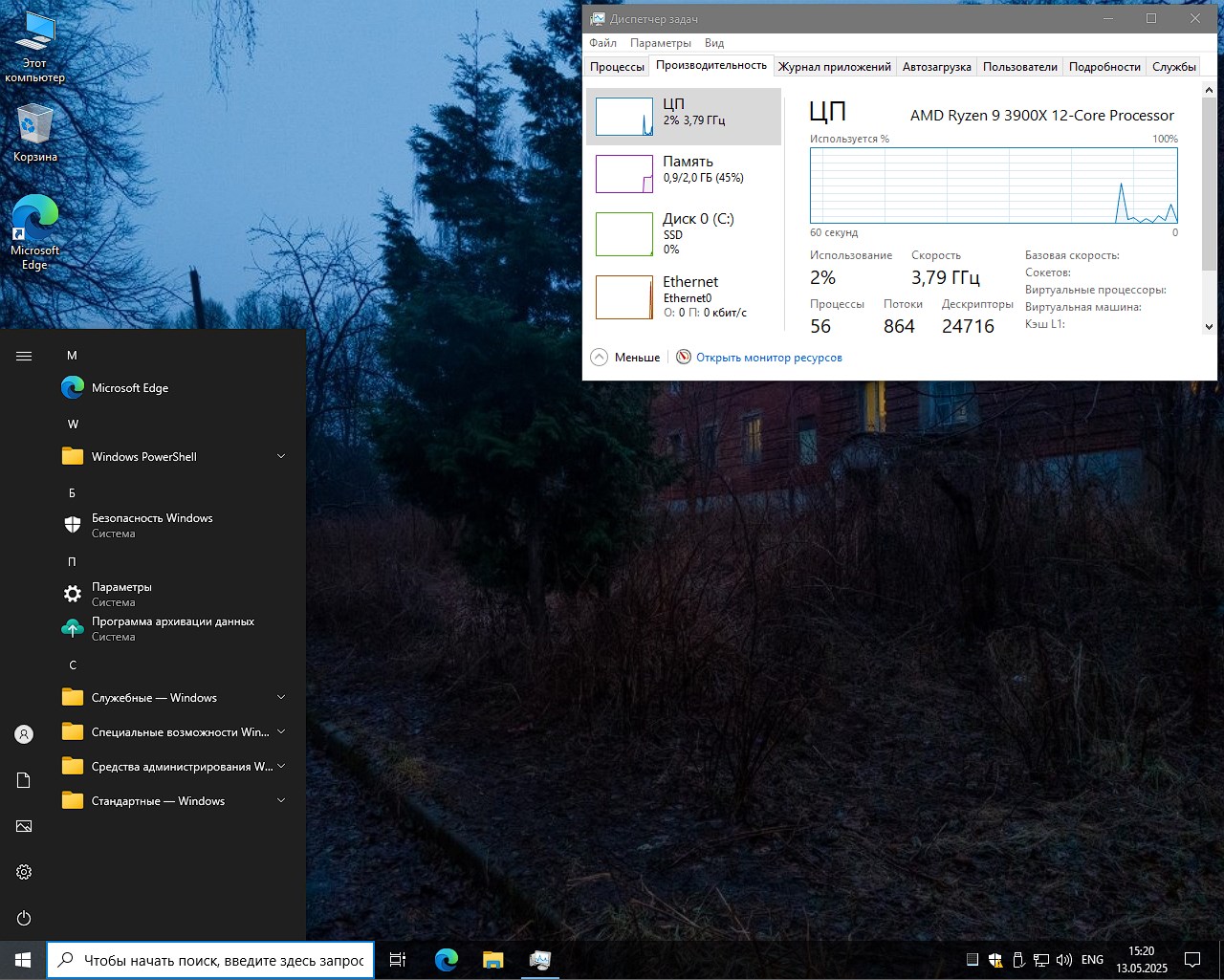The image size is (1224, 980).
Task: Launch Программа архивации данных from Start menu
Action: point(173,628)
